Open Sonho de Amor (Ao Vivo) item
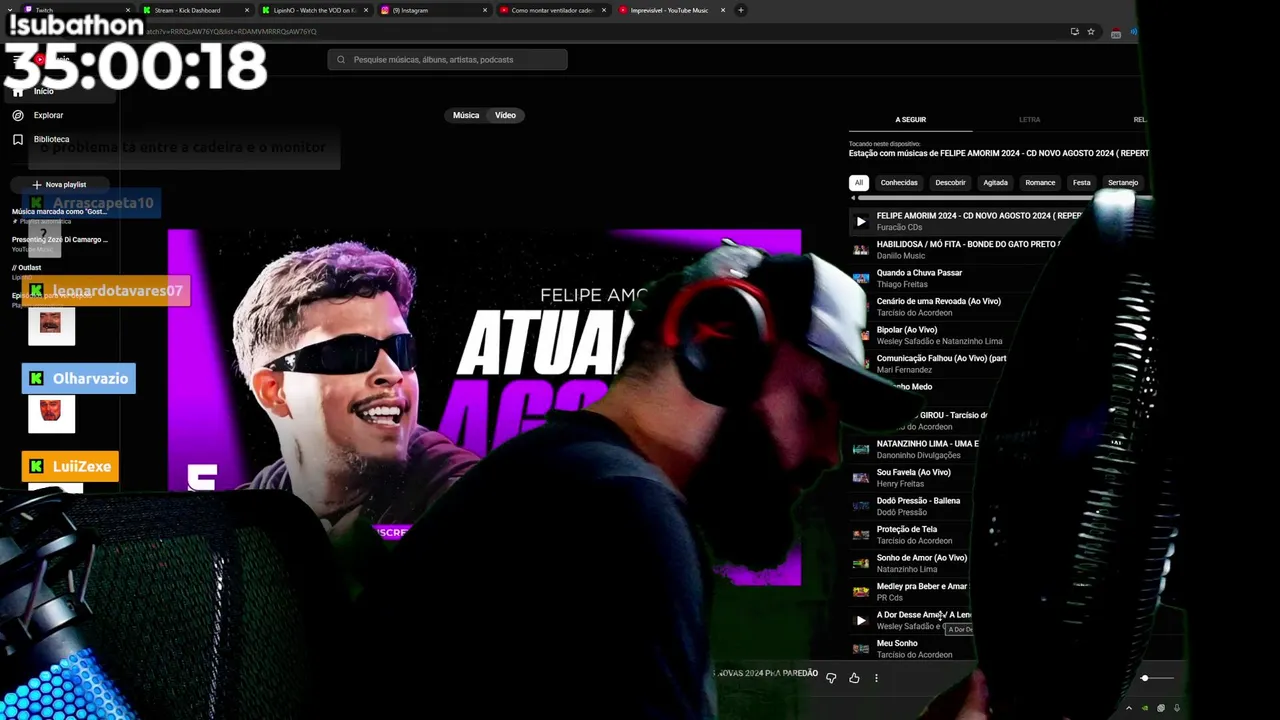Viewport: 1280px width, 720px height. coord(922,558)
